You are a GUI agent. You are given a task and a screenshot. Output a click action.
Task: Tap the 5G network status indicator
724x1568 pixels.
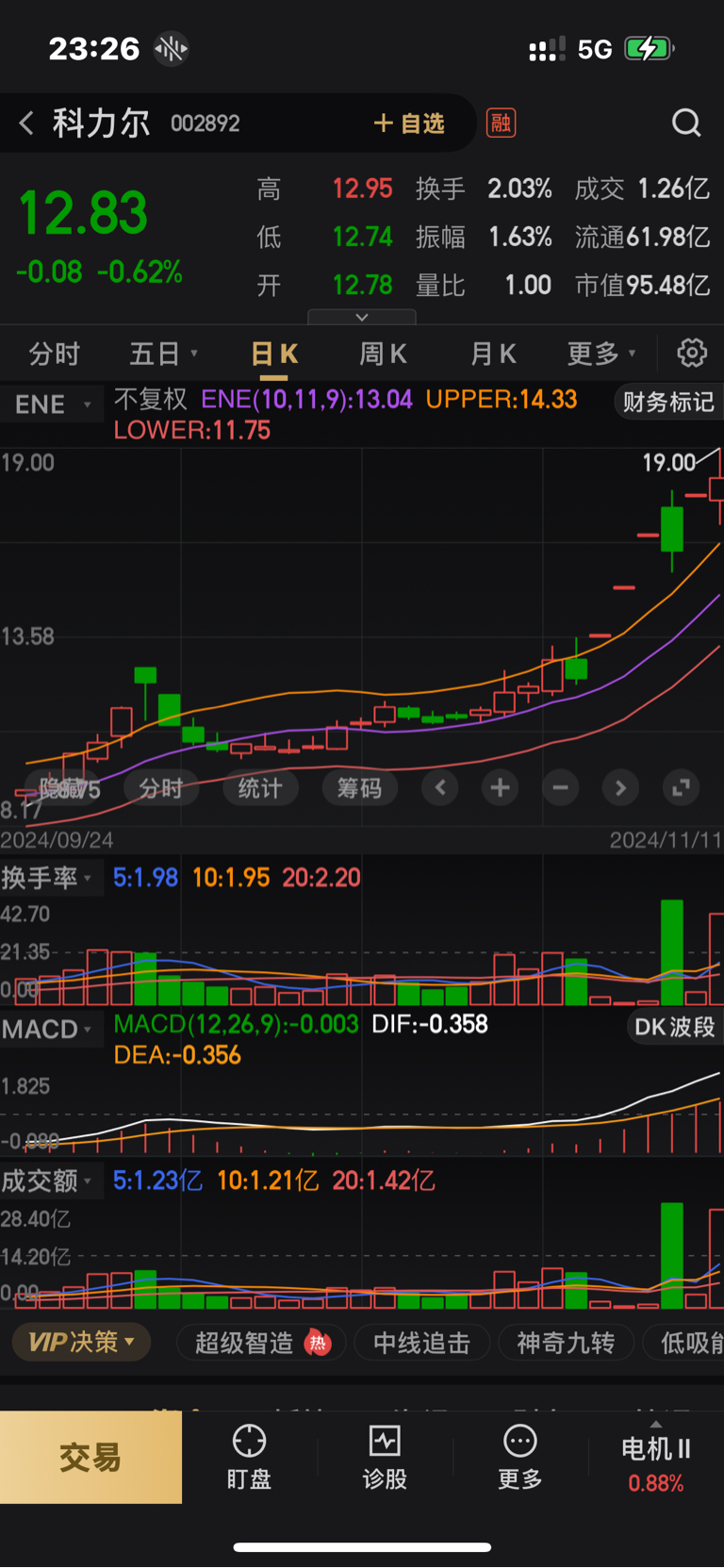pyautogui.click(x=595, y=49)
